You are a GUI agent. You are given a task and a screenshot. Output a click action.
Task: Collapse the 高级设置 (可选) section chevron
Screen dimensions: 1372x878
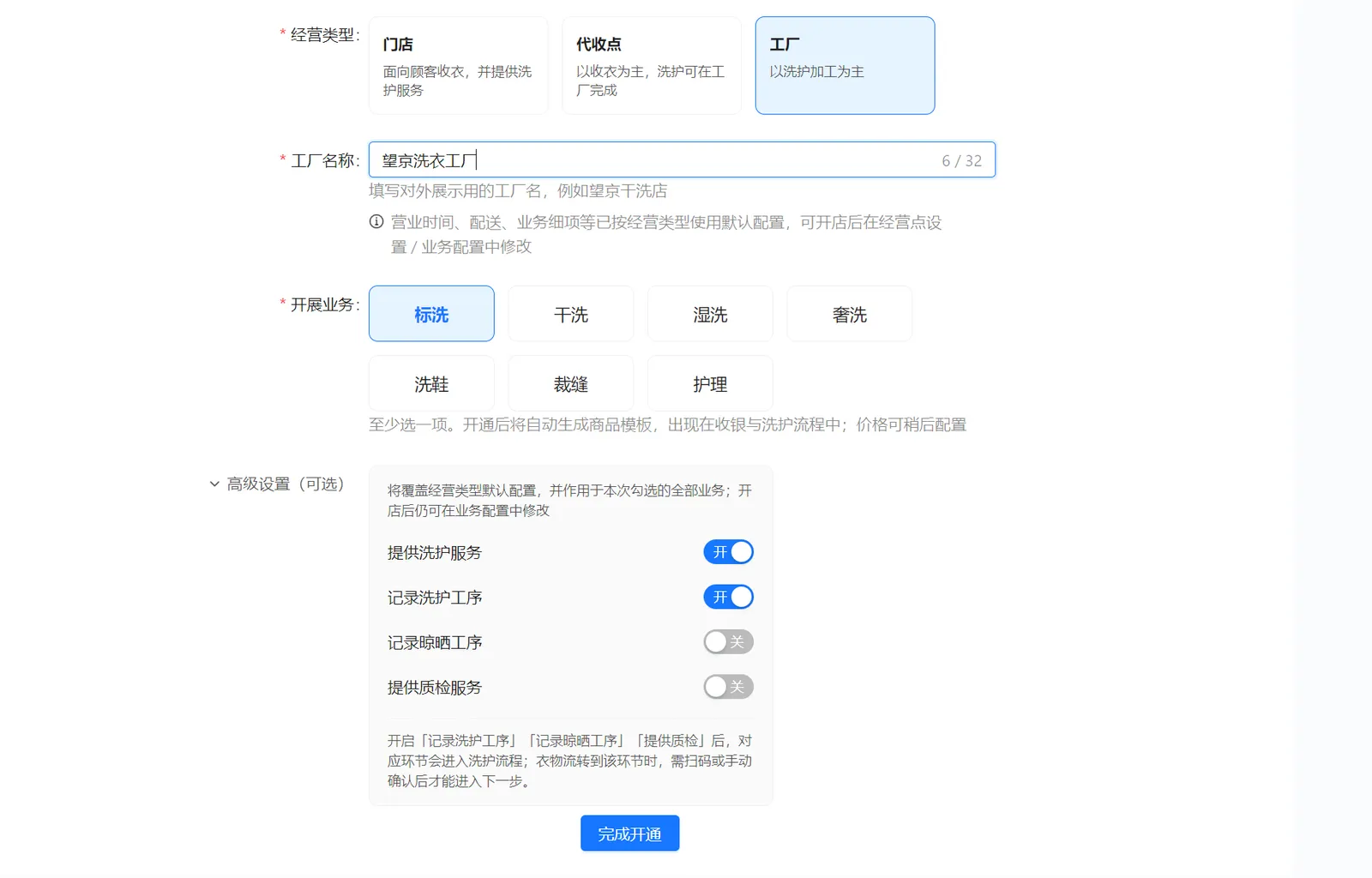214,484
